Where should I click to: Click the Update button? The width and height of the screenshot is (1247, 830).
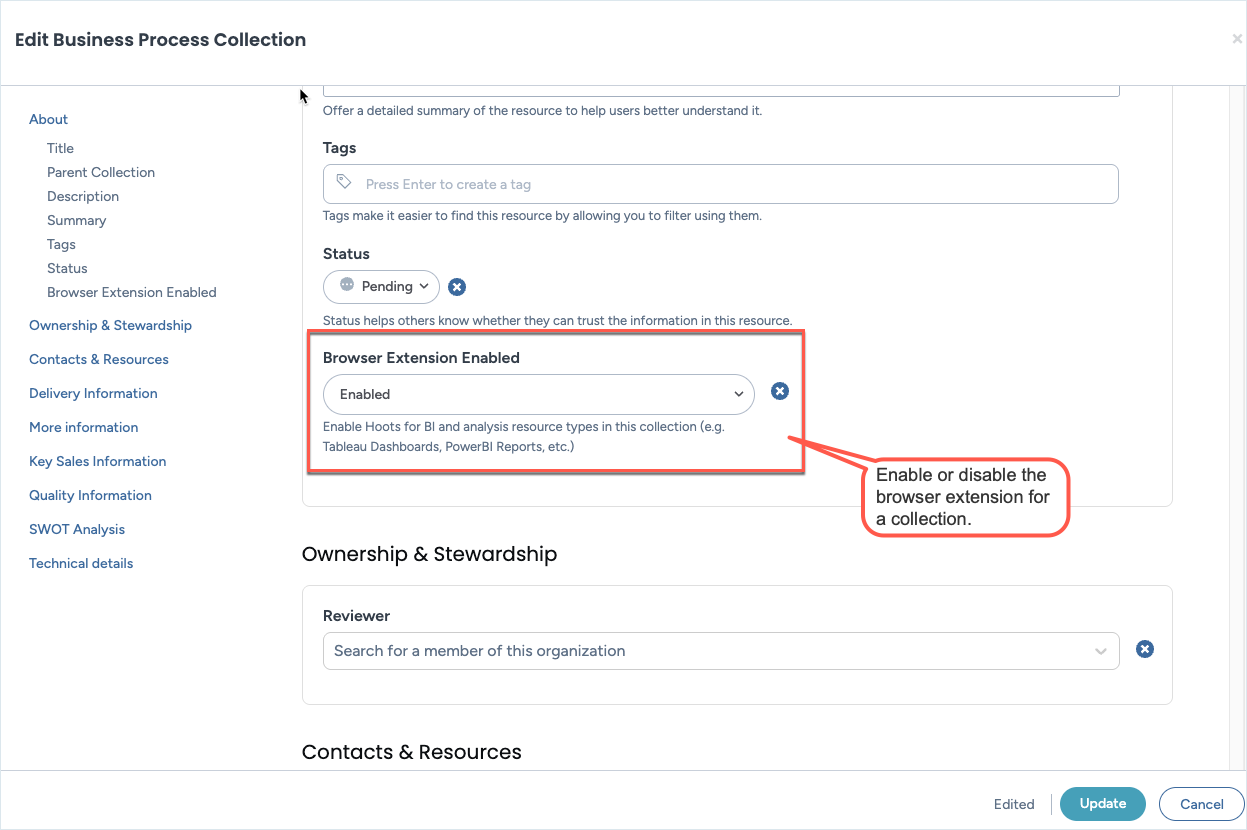(x=1102, y=804)
